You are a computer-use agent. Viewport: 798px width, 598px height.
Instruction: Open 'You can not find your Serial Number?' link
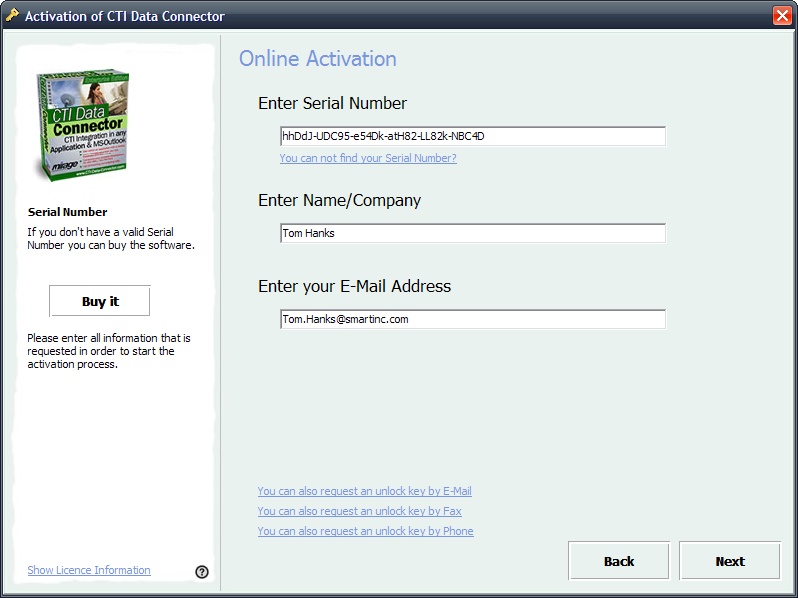(368, 158)
